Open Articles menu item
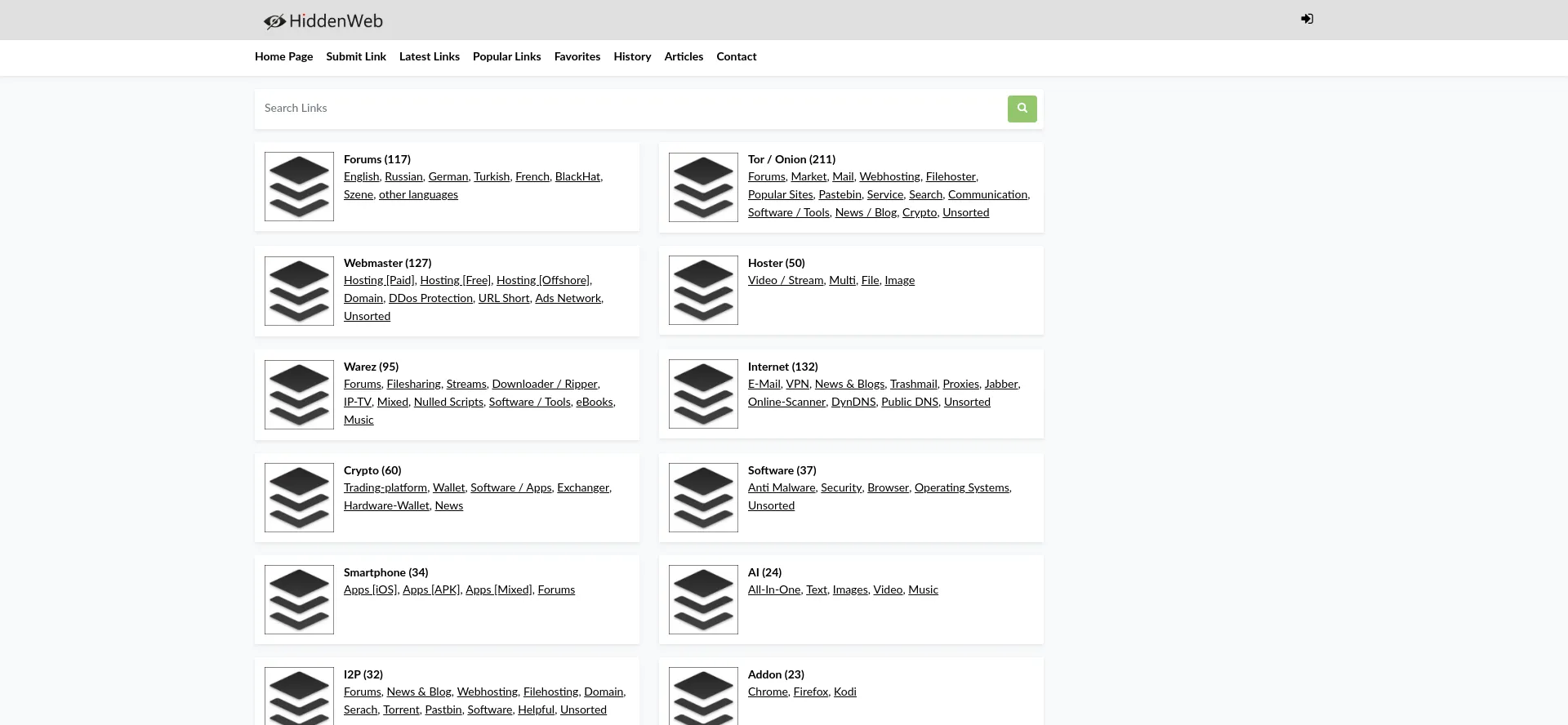 tap(684, 57)
